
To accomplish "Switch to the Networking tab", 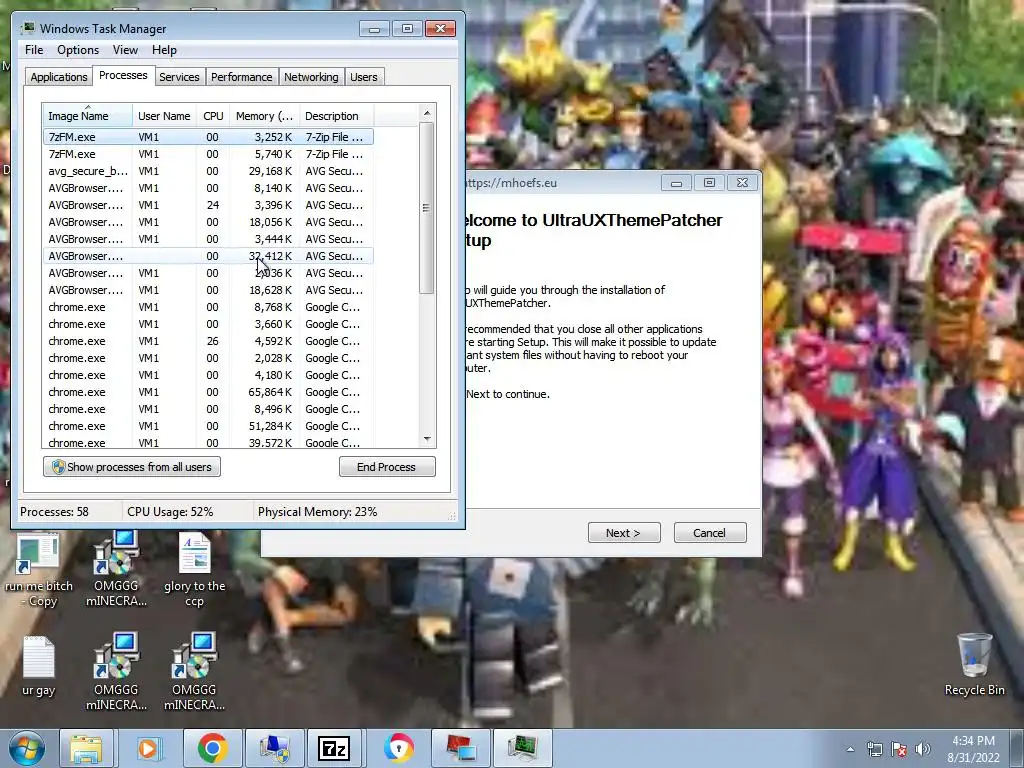I will [x=311, y=77].
